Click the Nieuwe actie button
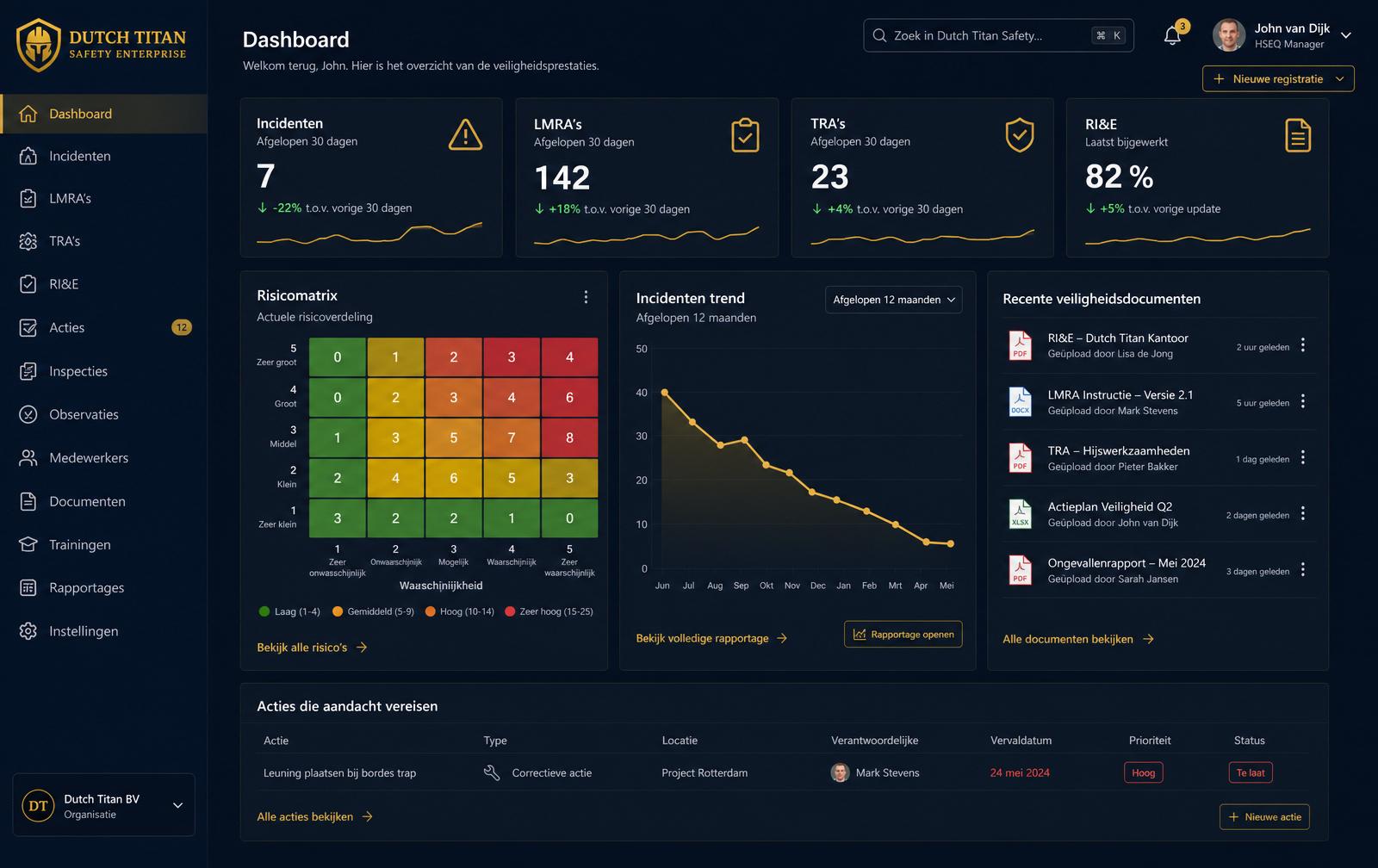1378x868 pixels. (x=1264, y=817)
